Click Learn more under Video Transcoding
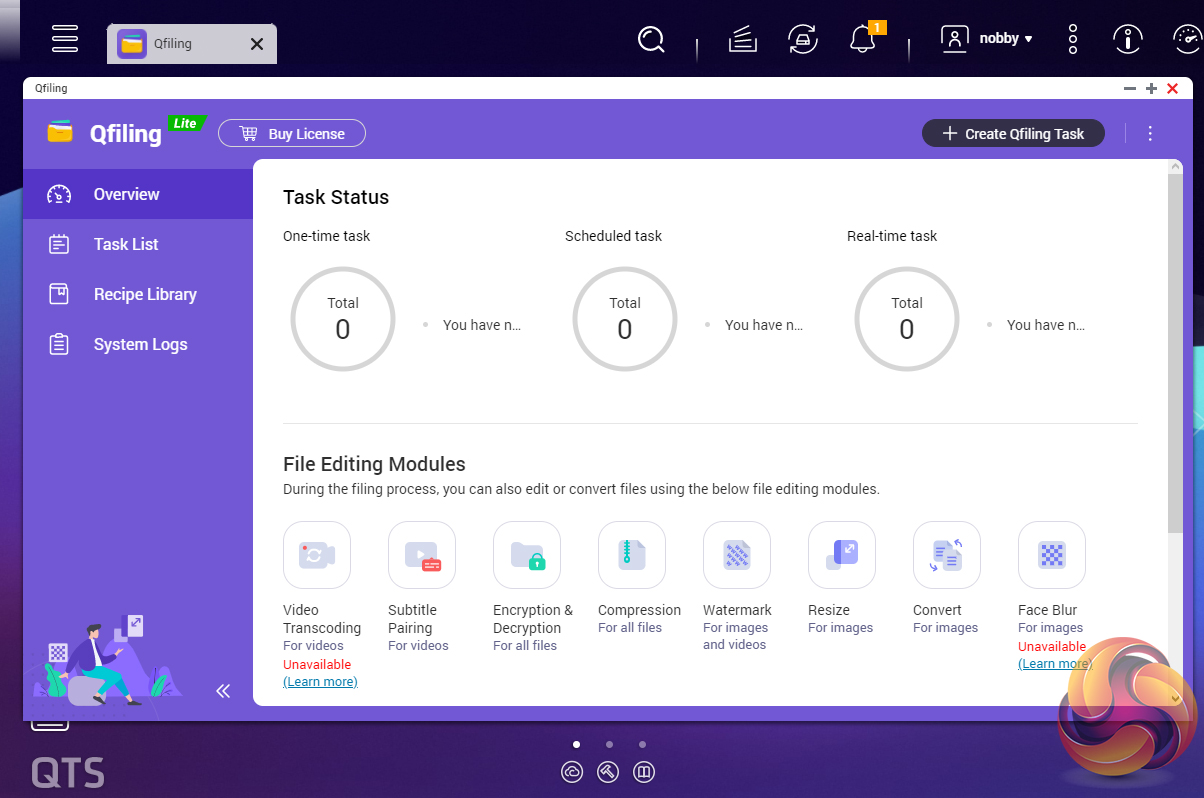This screenshot has width=1204, height=798. 320,682
